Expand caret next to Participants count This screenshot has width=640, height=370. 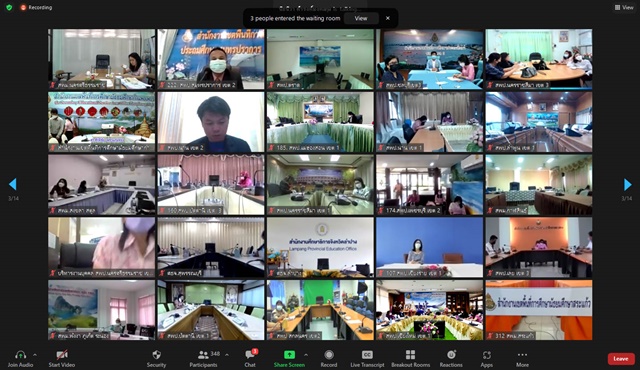[x=227, y=355]
